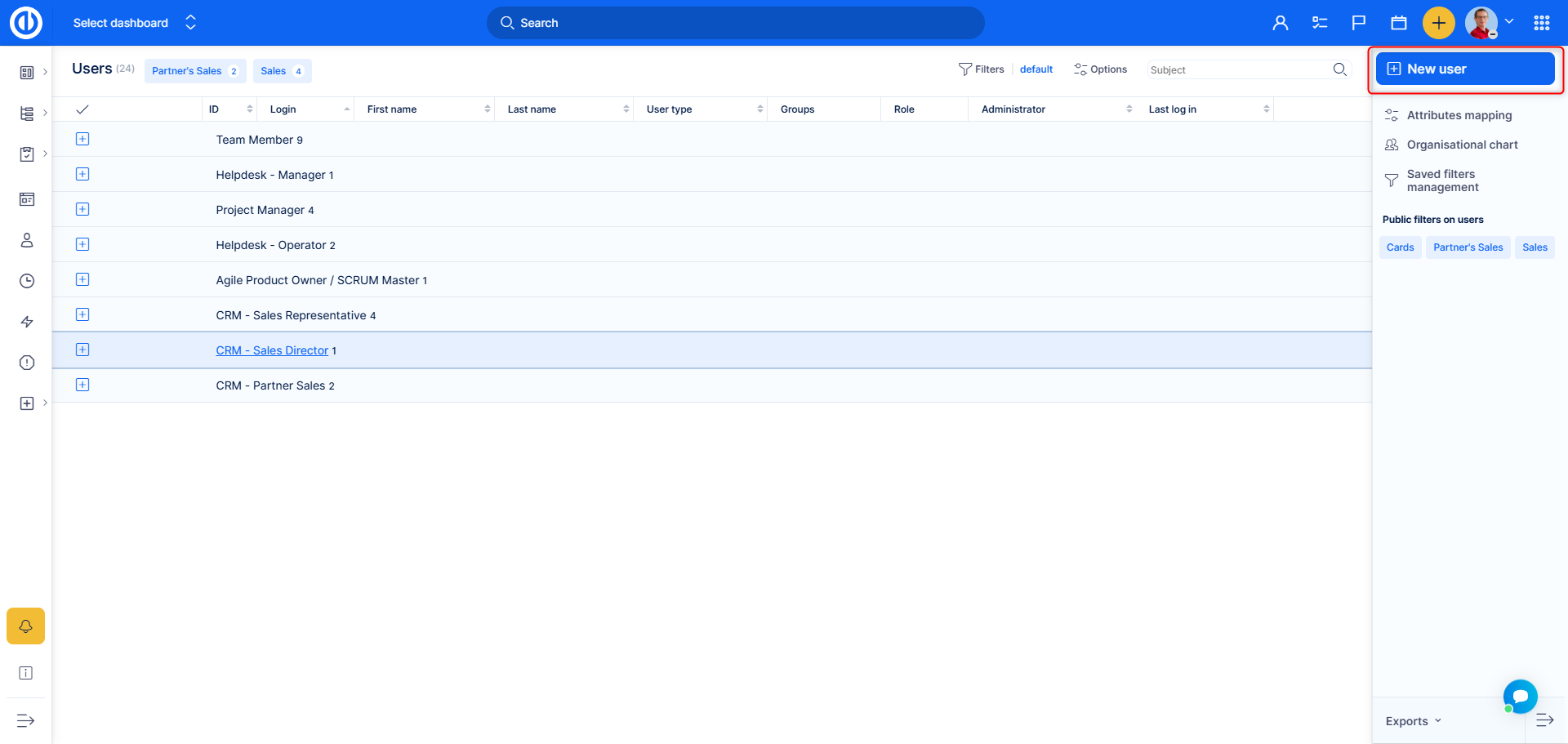The width and height of the screenshot is (1568, 744).
Task: Expand the CRM - Partner Sales group
Action: click(82, 385)
